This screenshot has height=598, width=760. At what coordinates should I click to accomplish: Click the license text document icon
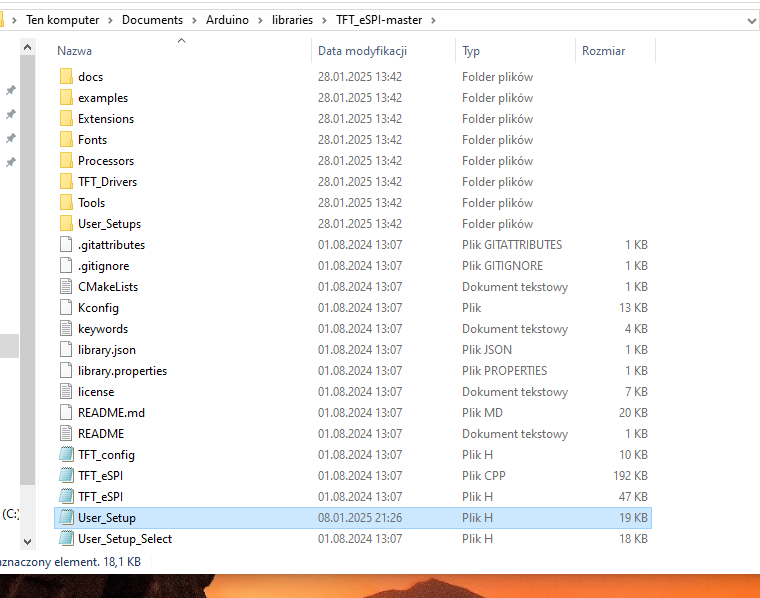66,392
